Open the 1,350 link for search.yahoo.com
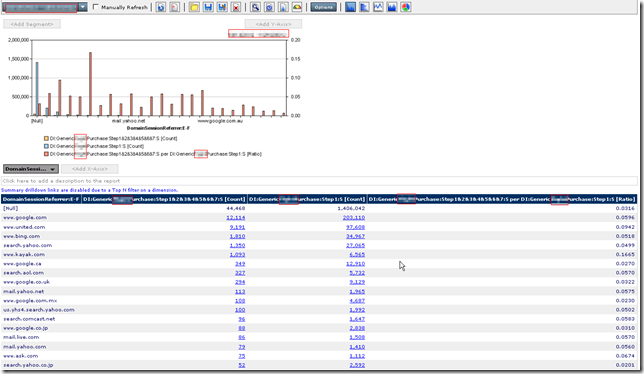 [x=237, y=246]
